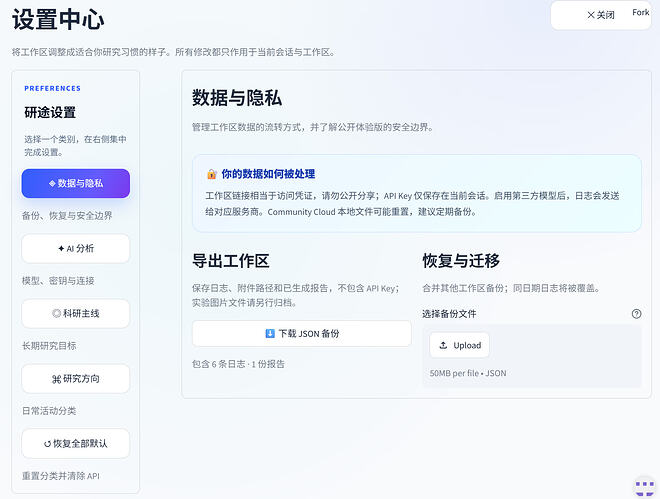Click the 日常活动分类 description

click(x=49, y=411)
